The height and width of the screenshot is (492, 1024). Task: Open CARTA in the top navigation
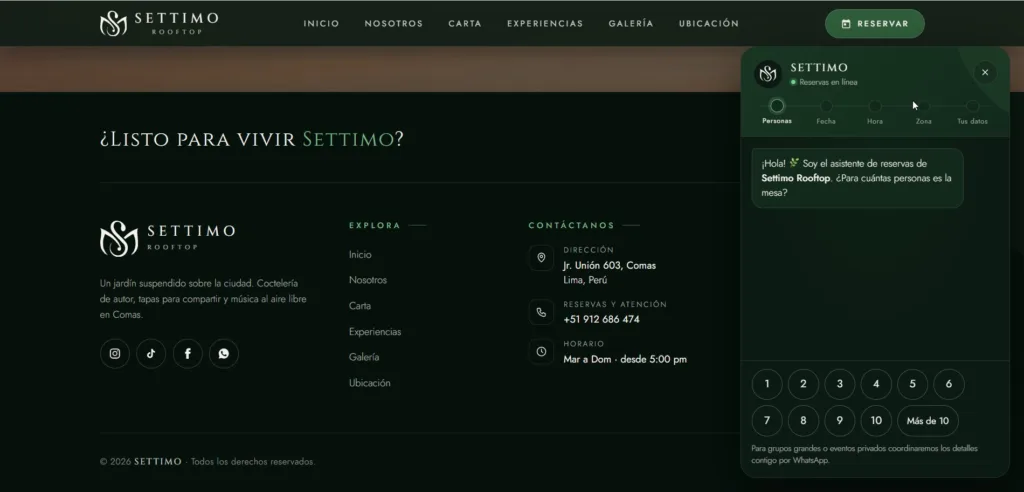(465, 24)
